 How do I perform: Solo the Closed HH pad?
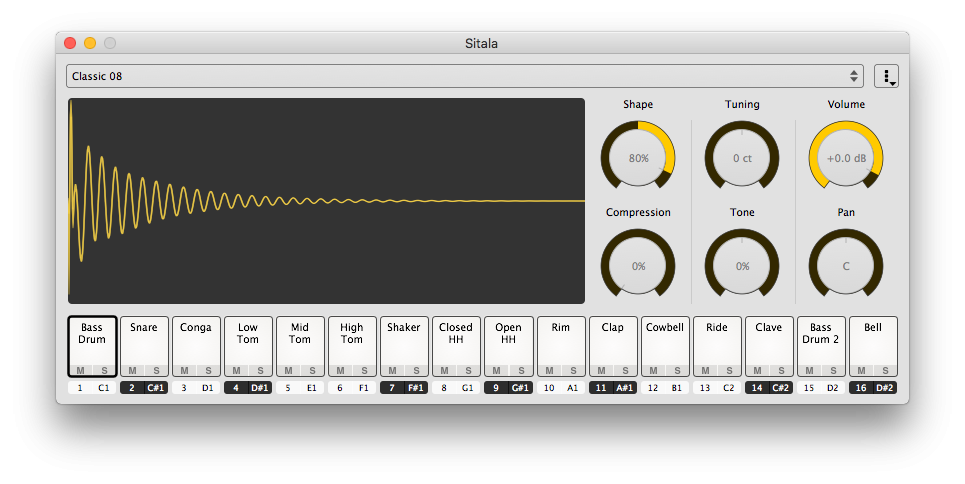[468, 370]
